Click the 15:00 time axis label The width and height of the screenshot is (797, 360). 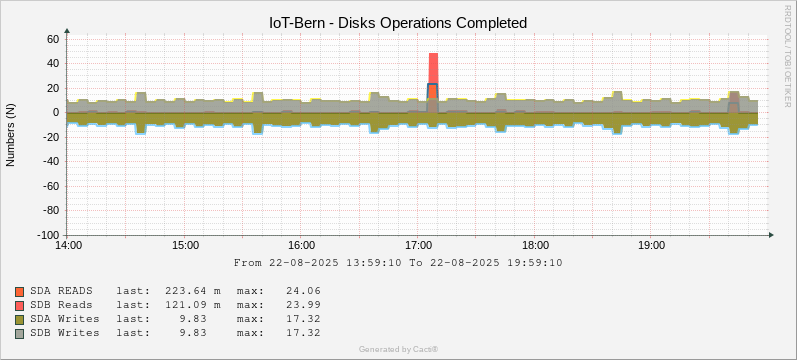point(185,246)
